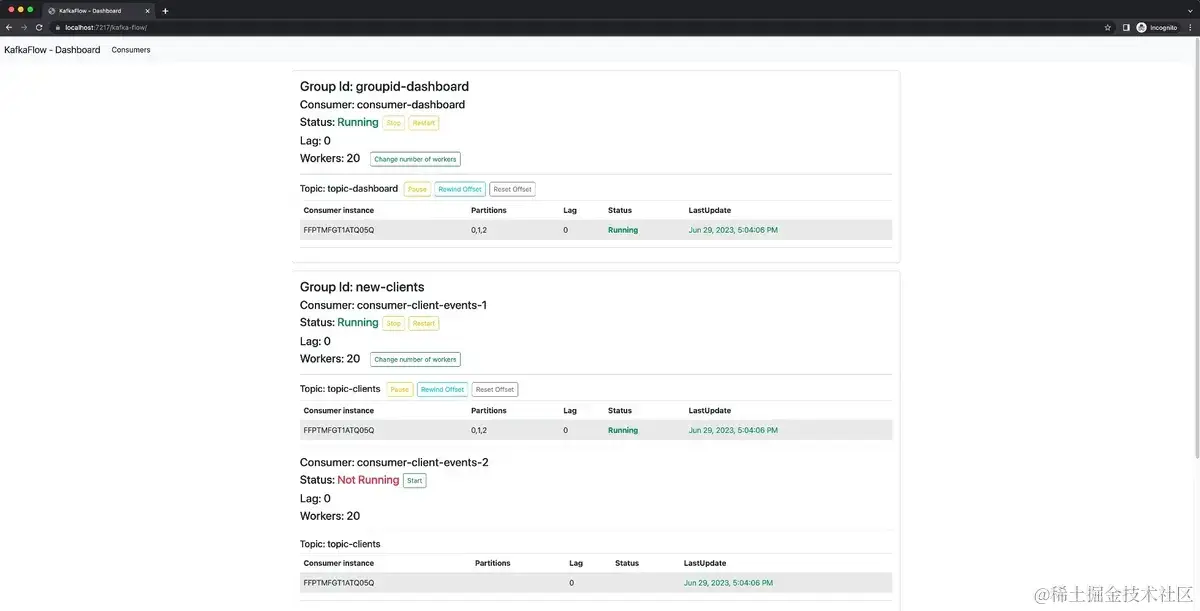Viewport: 1200px width, 611px height.
Task: Open Chrome's three-dot menu
Action: (1191, 28)
